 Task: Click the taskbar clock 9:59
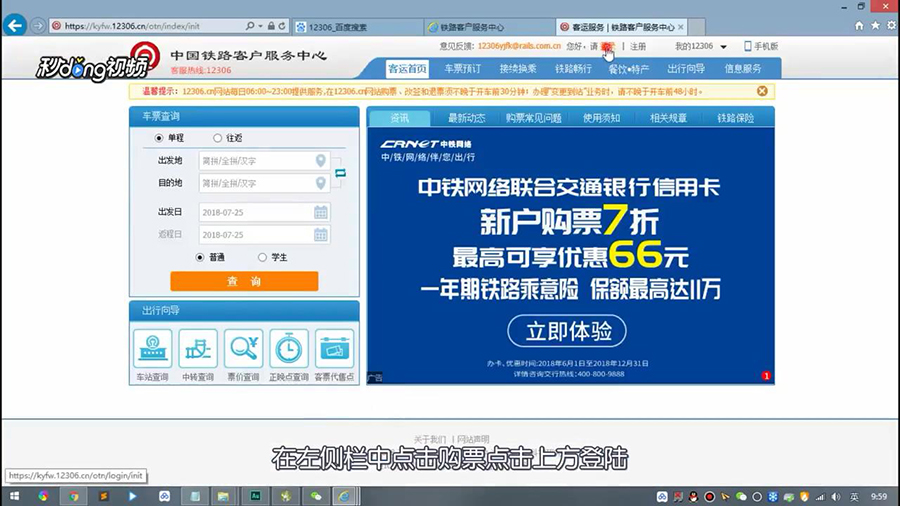pos(879,497)
